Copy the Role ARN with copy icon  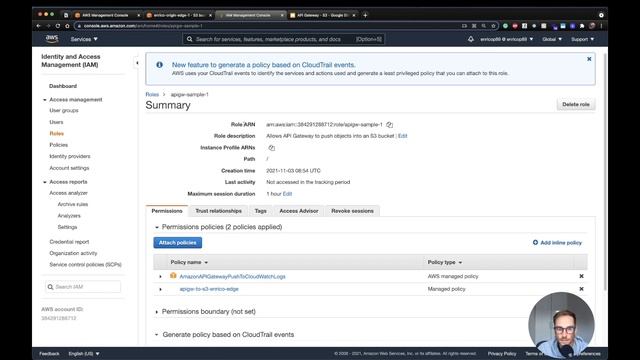[389, 124]
